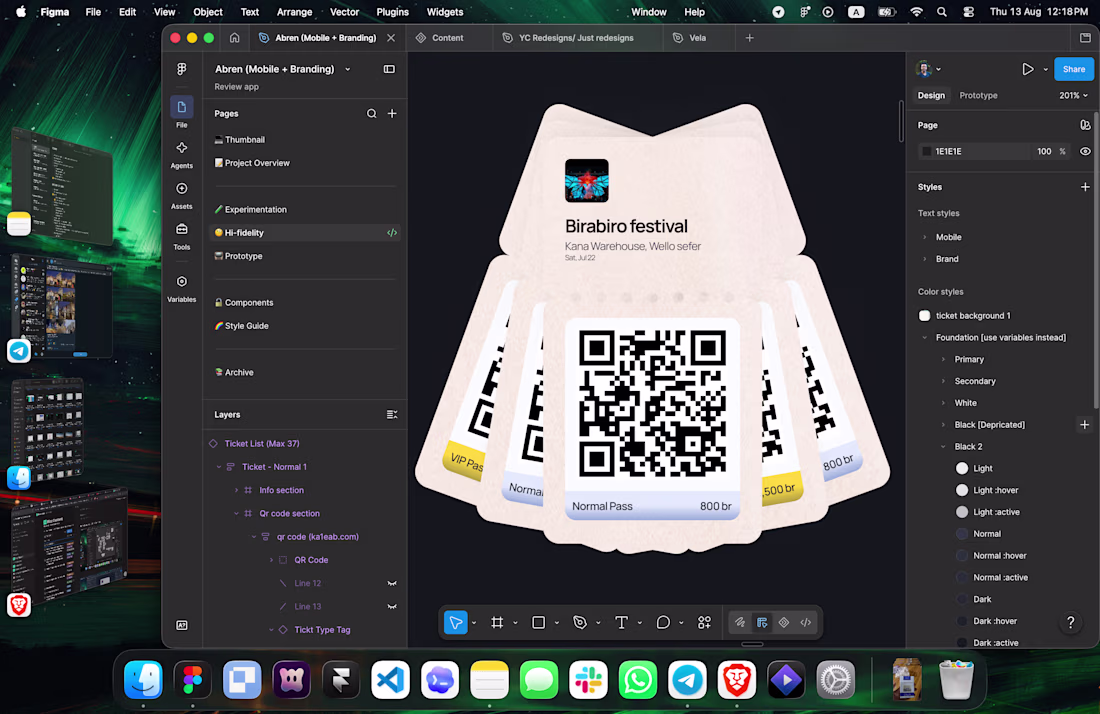Open the Tools sidebar panel
1100x714 pixels.
tap(182, 229)
